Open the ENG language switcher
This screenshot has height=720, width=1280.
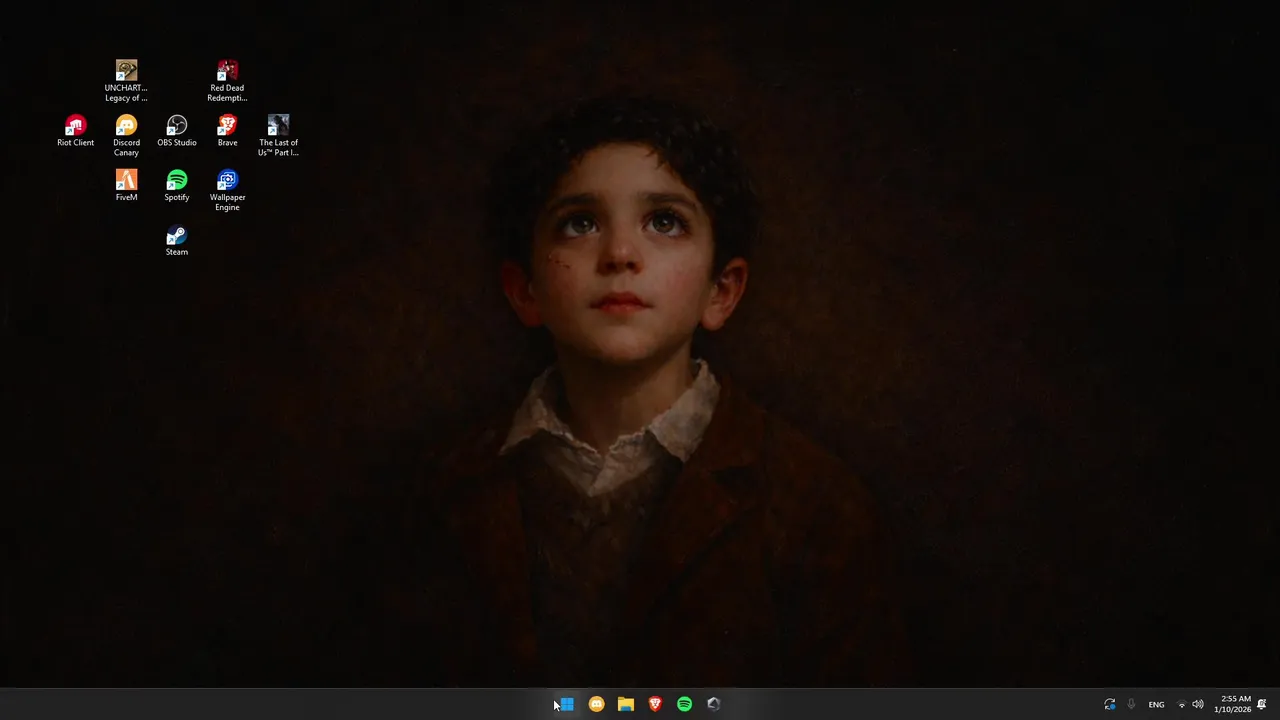click(x=1156, y=705)
